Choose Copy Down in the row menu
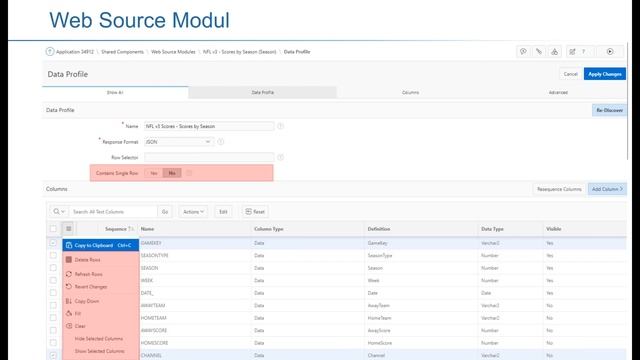 coord(100,301)
